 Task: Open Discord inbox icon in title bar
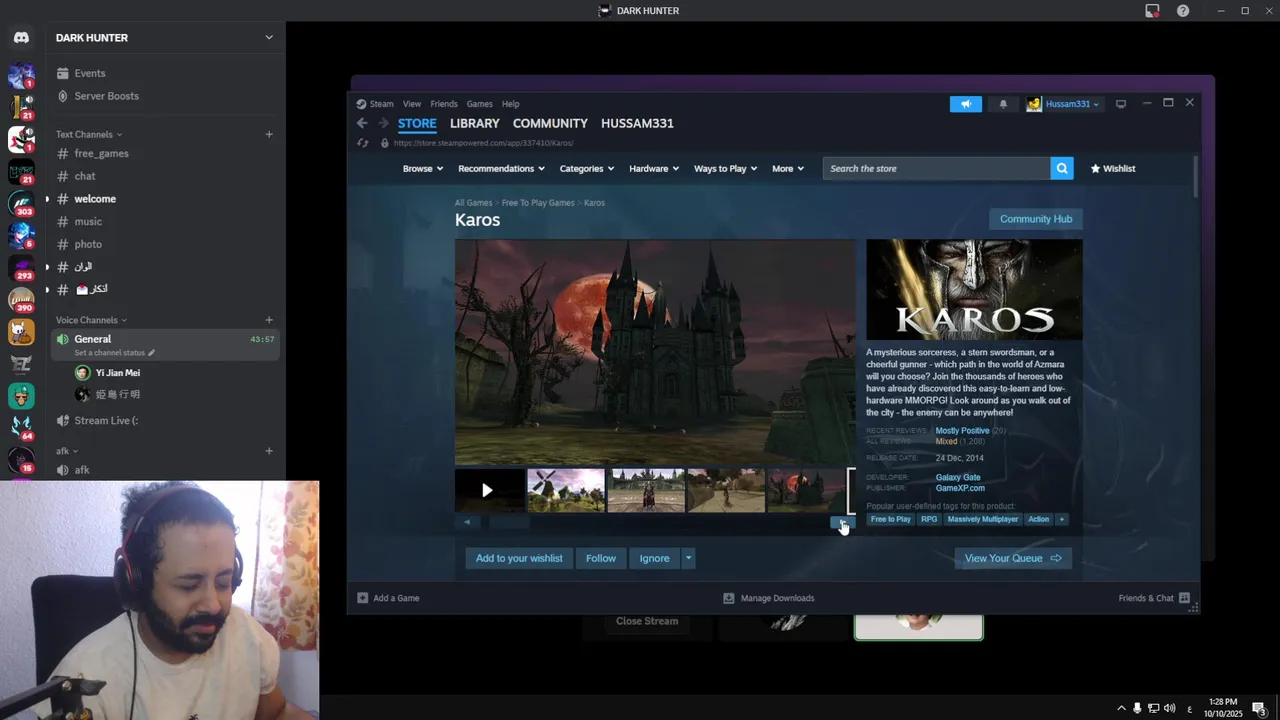tap(1152, 11)
